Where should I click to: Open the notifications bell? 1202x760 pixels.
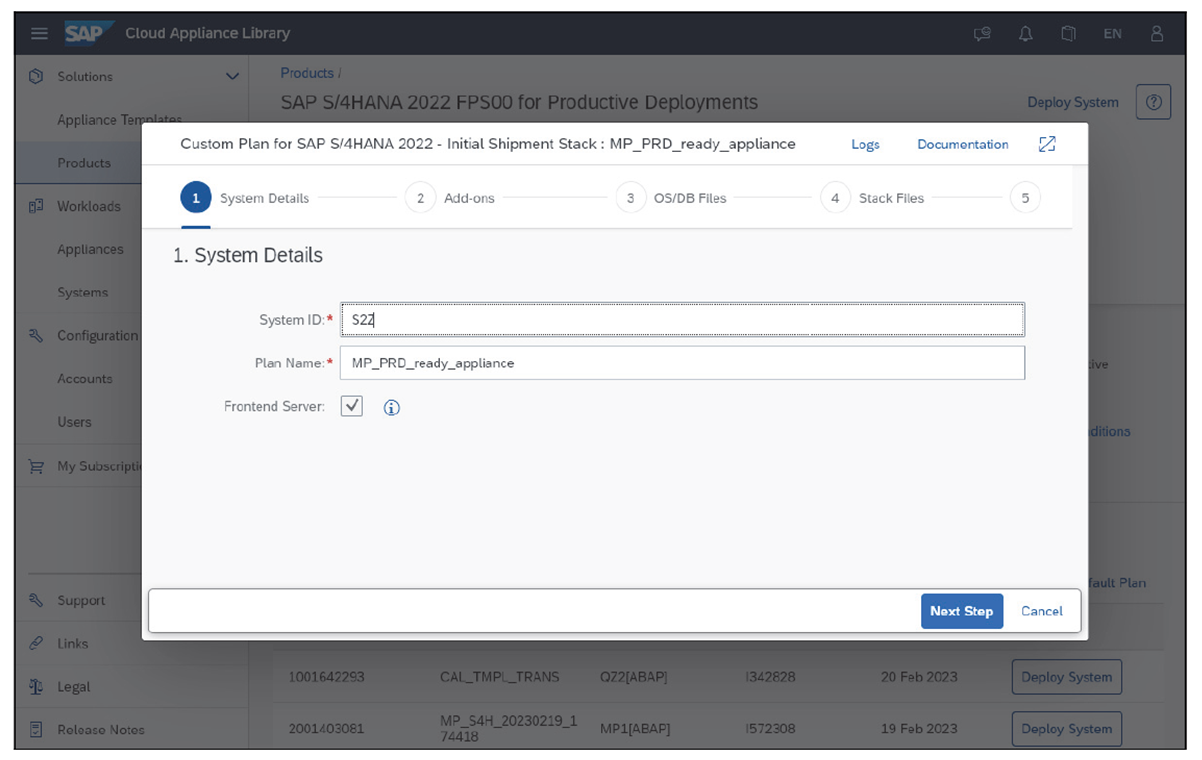(1025, 33)
